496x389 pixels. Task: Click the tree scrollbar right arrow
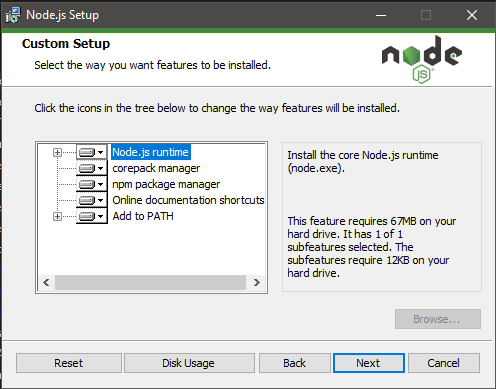pyautogui.click(x=256, y=283)
